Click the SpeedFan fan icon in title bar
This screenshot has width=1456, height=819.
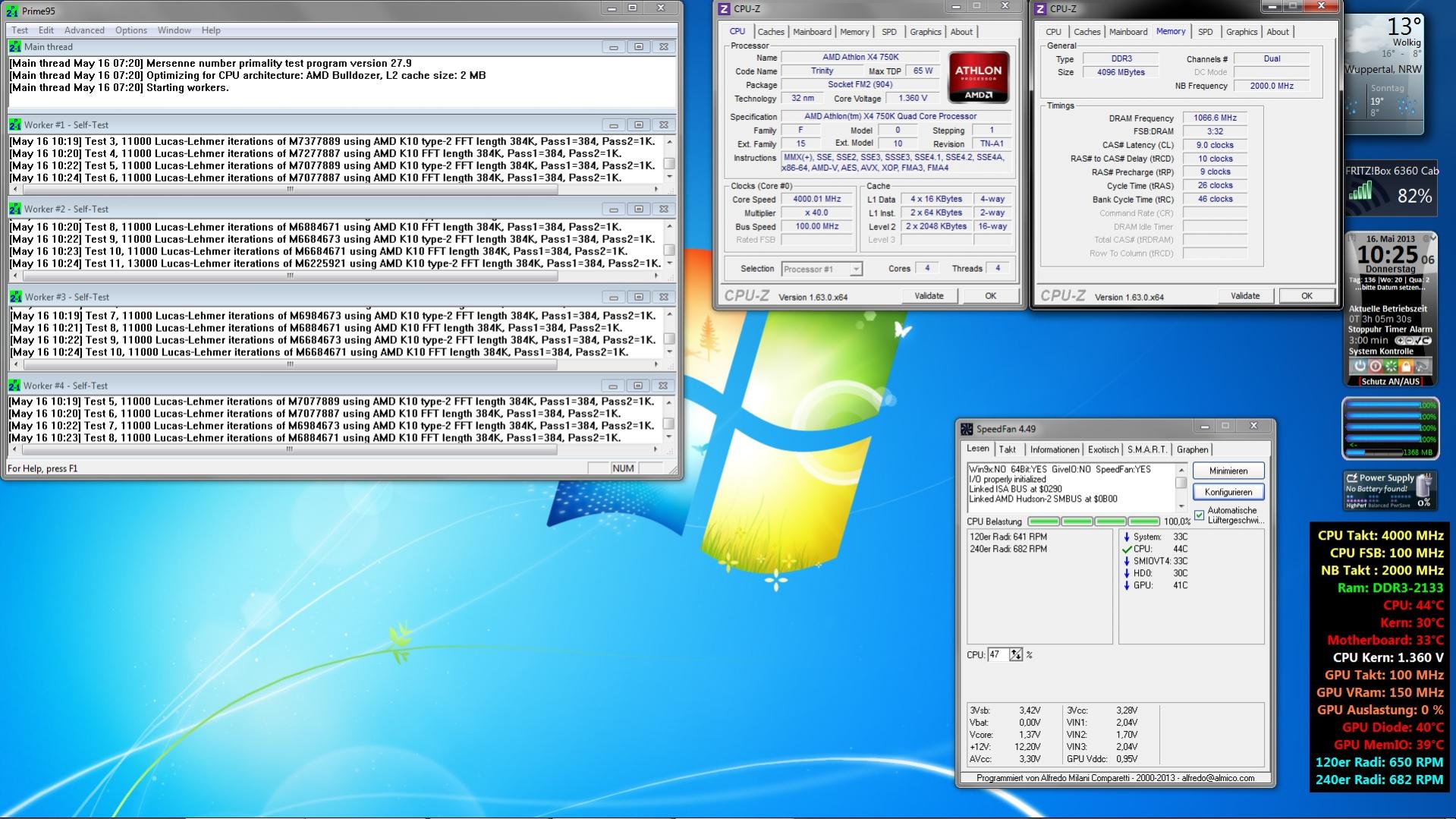click(x=967, y=429)
